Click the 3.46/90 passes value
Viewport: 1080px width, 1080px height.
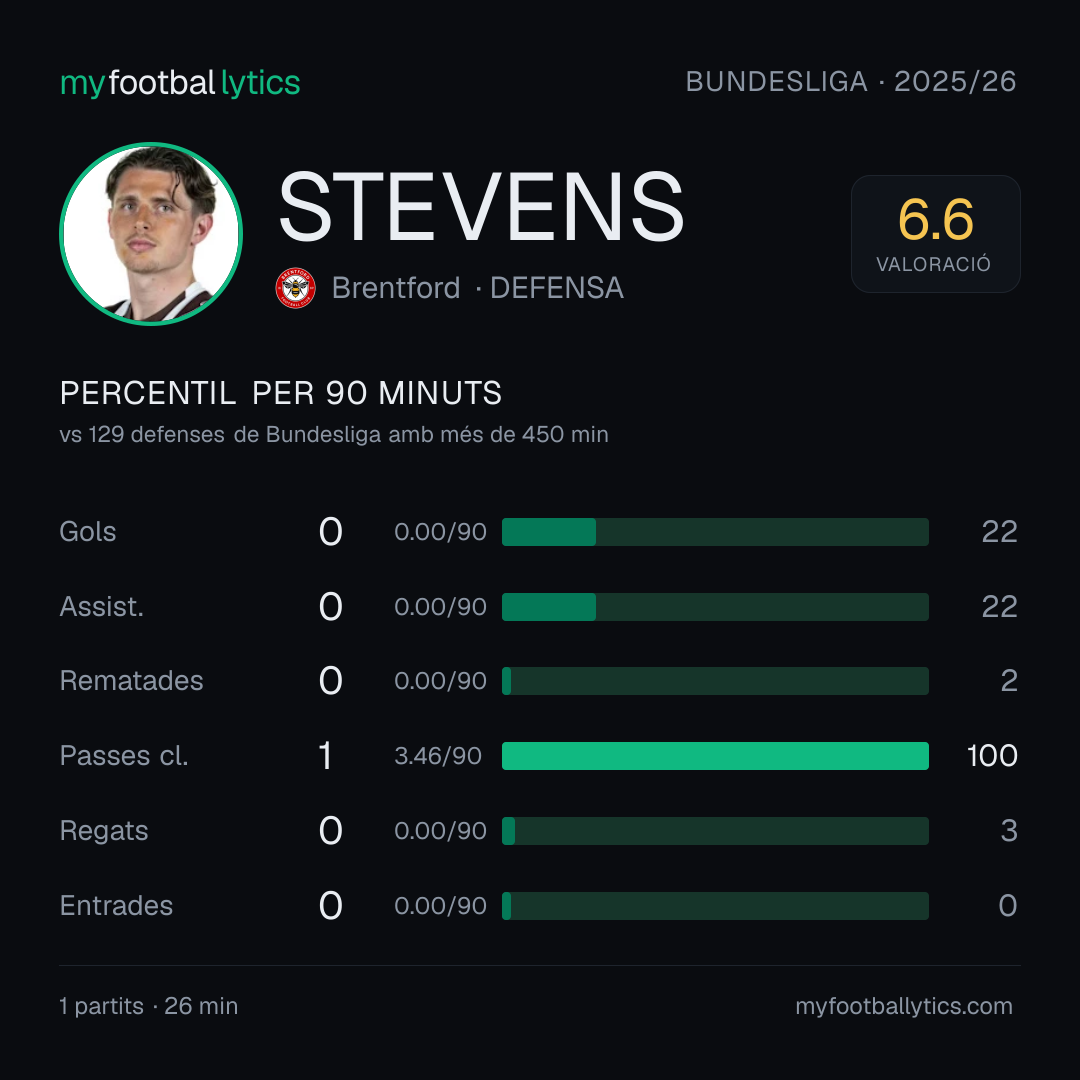point(438,756)
